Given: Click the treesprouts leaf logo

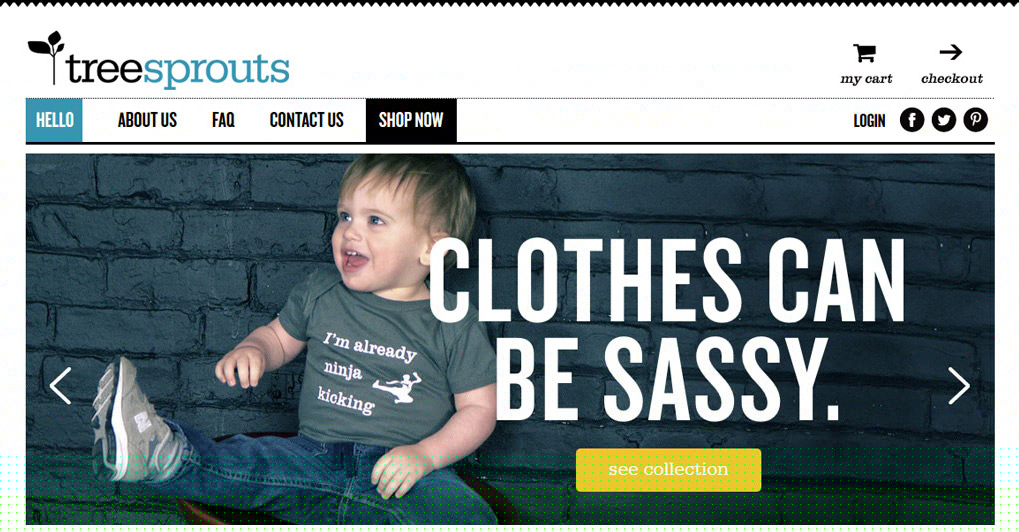Looking at the screenshot, I should (x=47, y=57).
